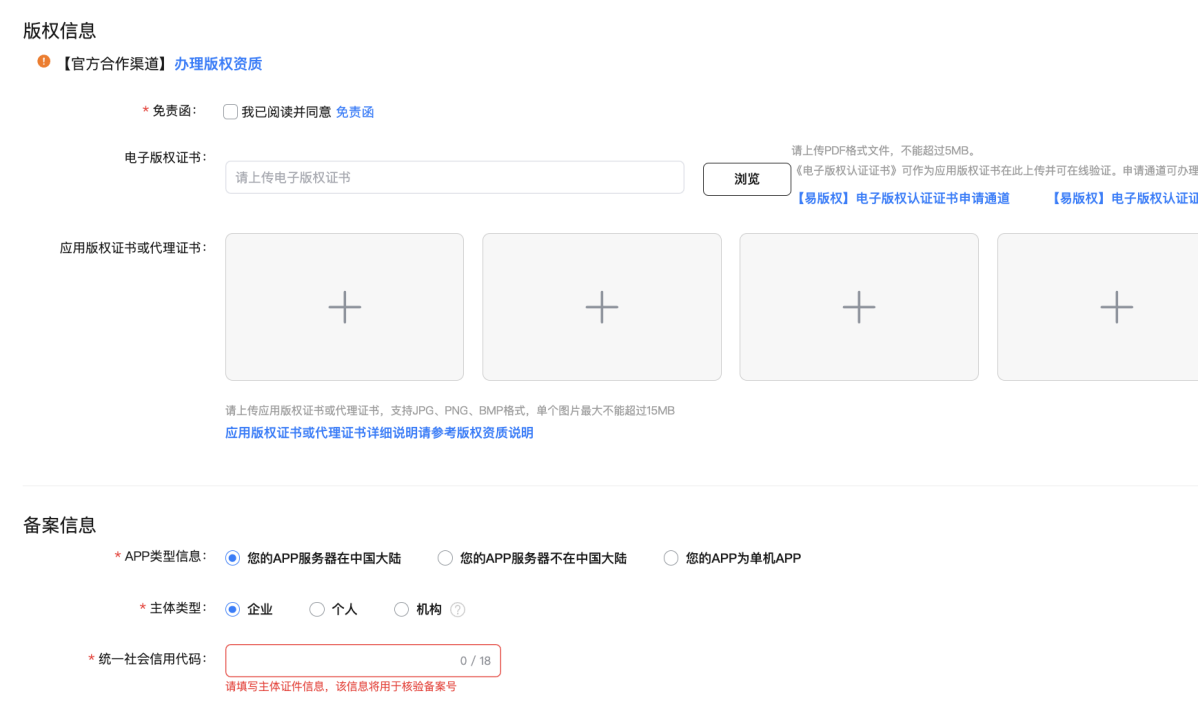Screen dimensions: 1198x720
Task: Open the 办理版权资质 link
Action: pos(218,63)
